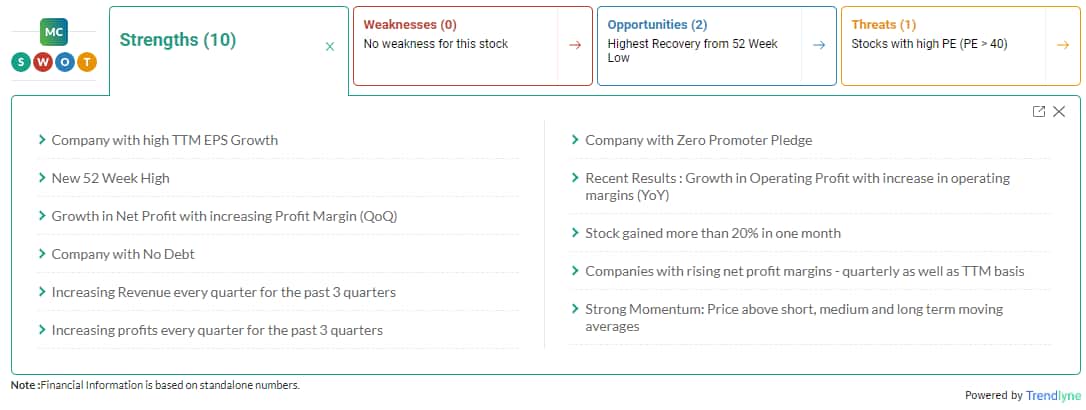Switch to the Weaknesses (0) tab

410,25
